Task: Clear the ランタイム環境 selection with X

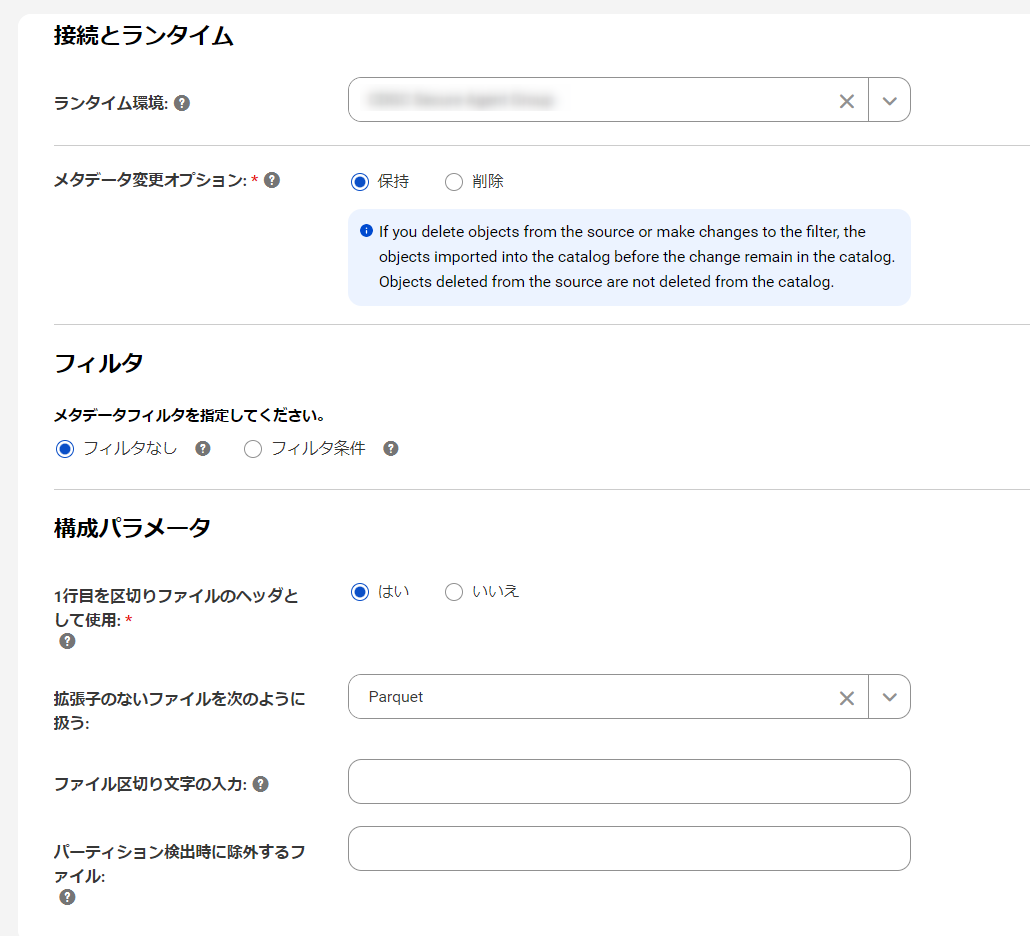Action: point(847,101)
